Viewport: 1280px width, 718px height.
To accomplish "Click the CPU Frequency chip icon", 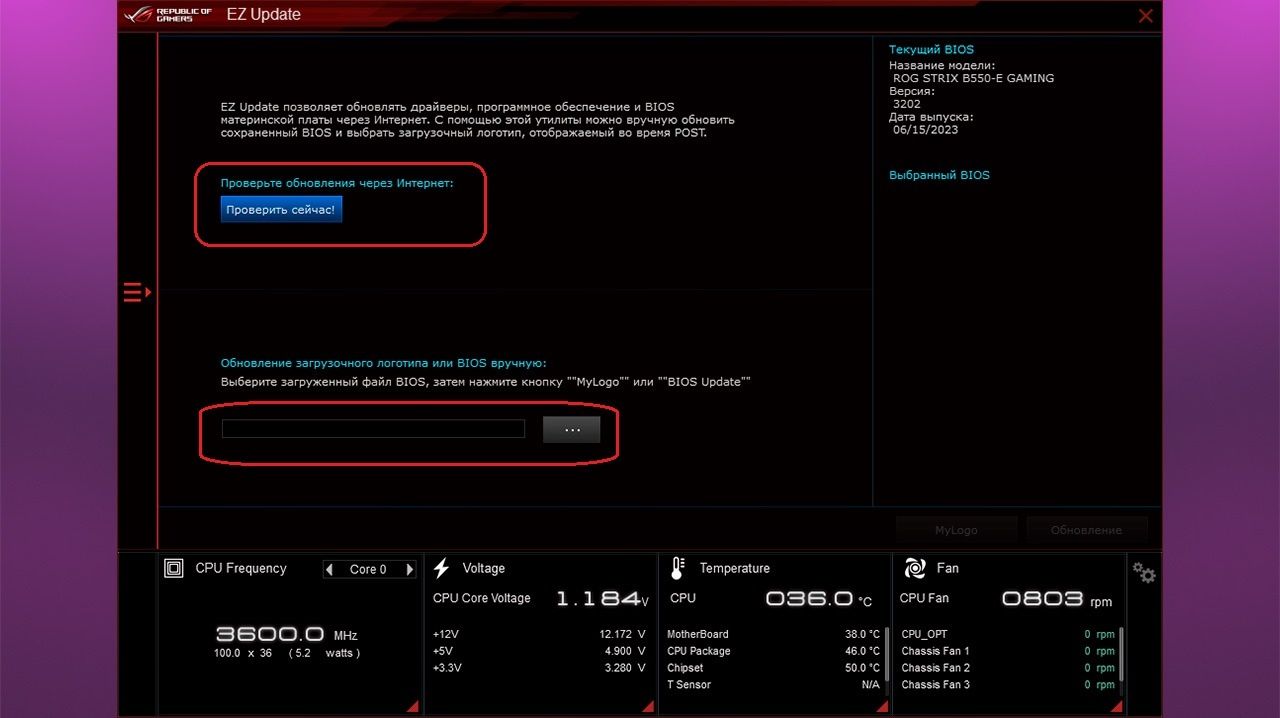I will [174, 569].
